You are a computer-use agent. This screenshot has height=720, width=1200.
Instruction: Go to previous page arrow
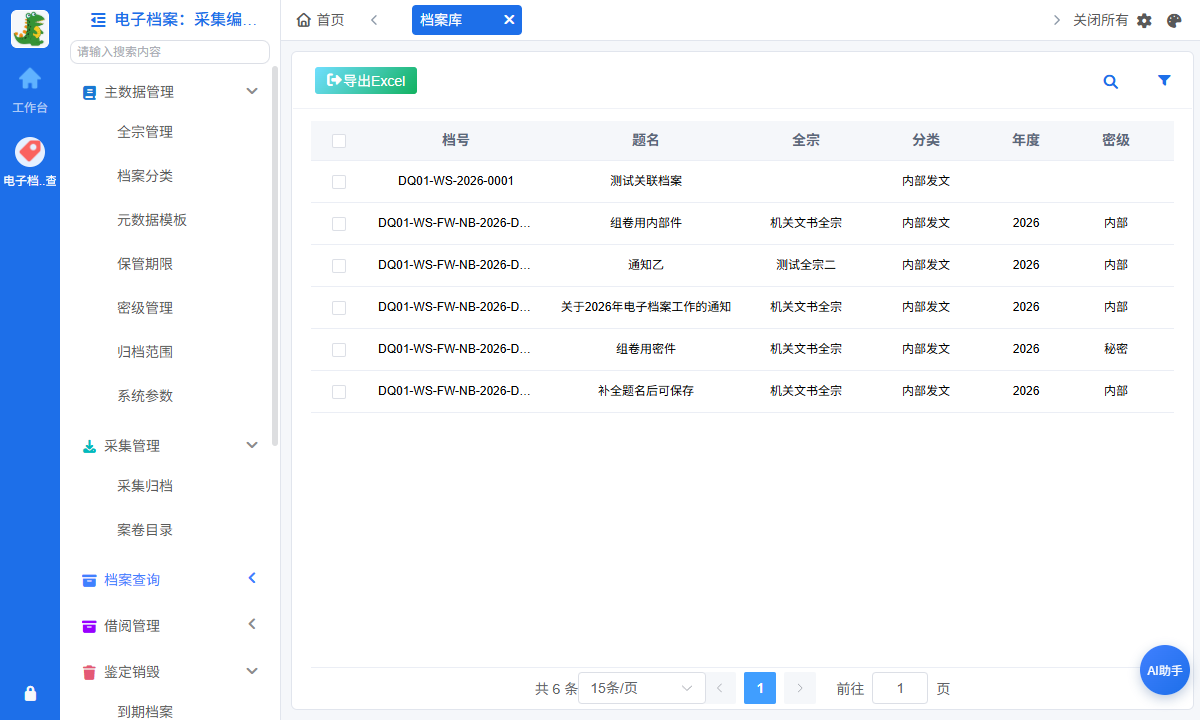coord(721,688)
